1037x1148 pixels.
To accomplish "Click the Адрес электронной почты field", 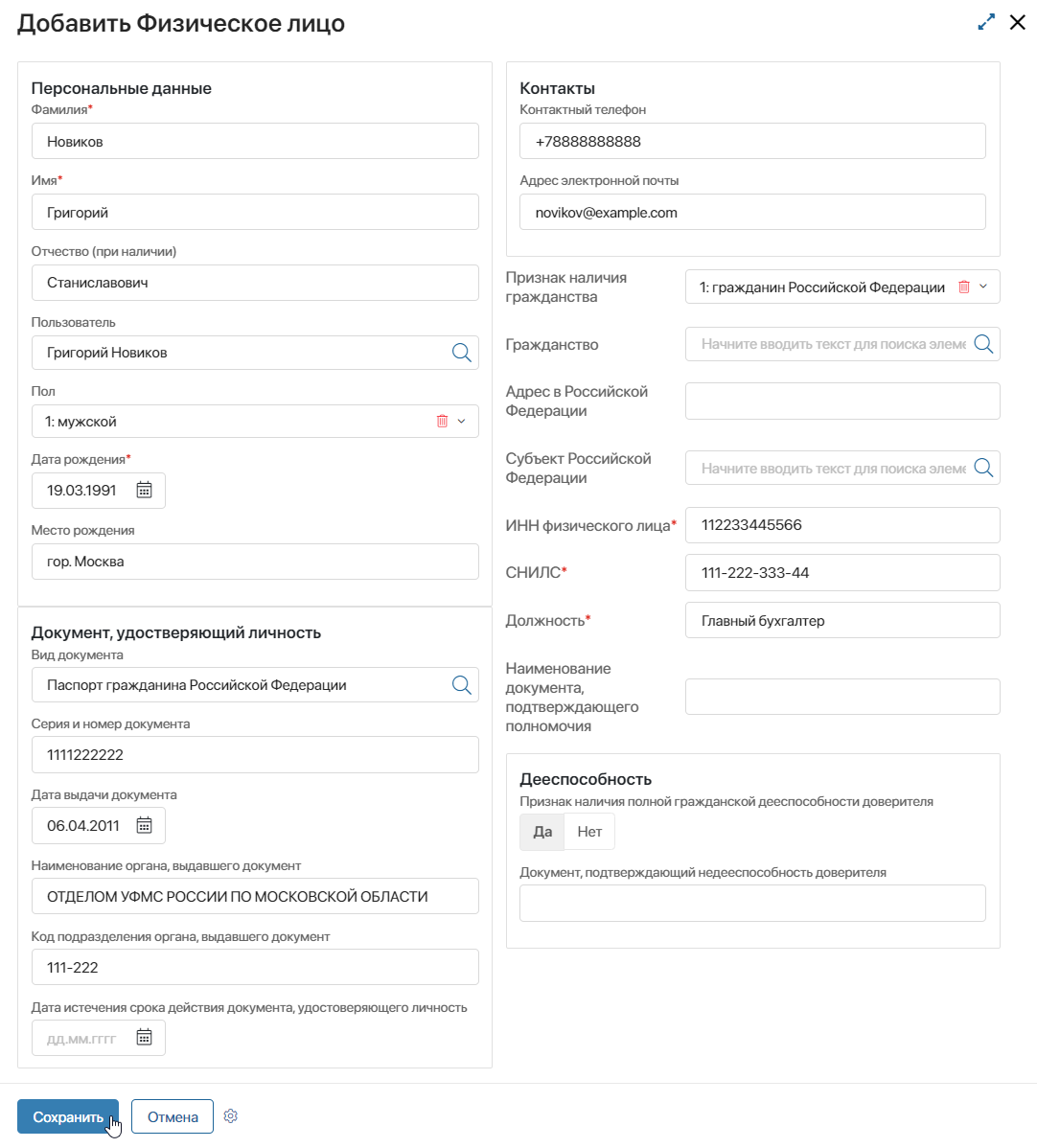I will coord(752,213).
